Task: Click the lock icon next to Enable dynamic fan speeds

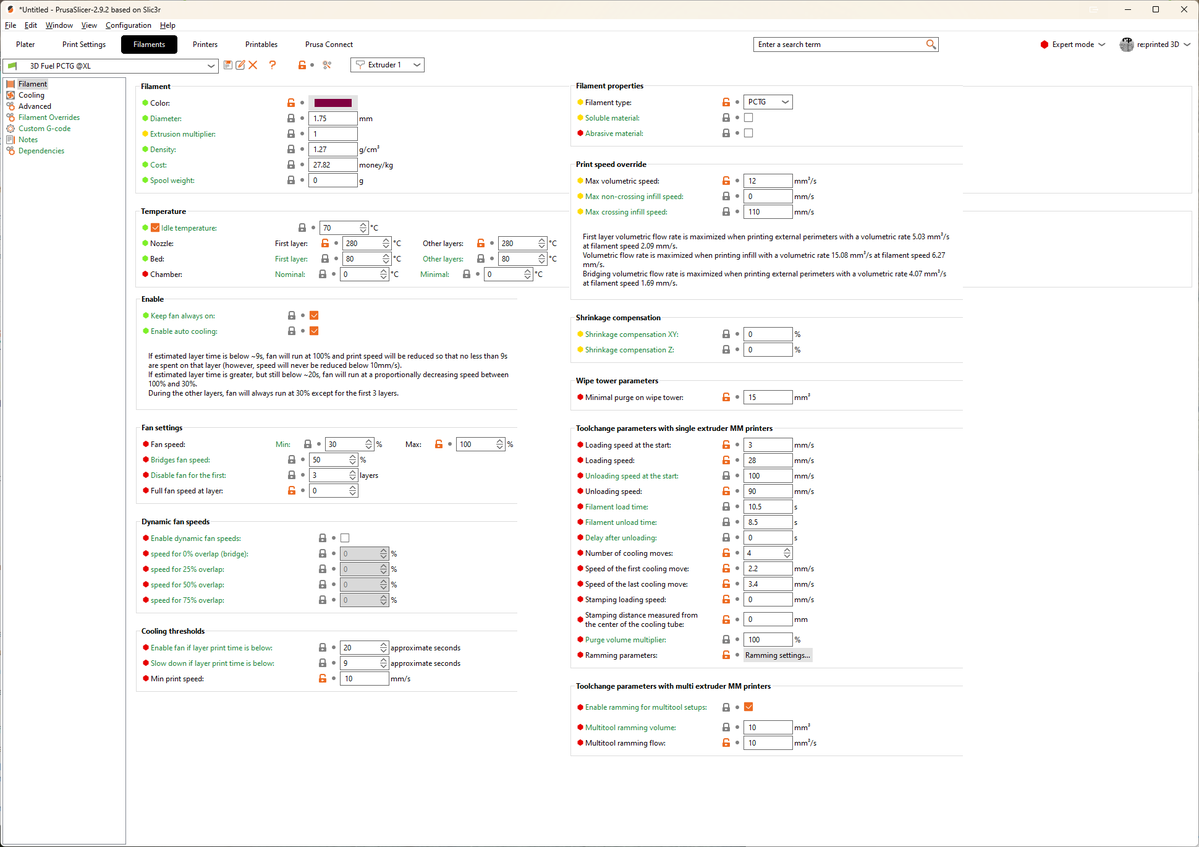Action: pyautogui.click(x=323, y=538)
